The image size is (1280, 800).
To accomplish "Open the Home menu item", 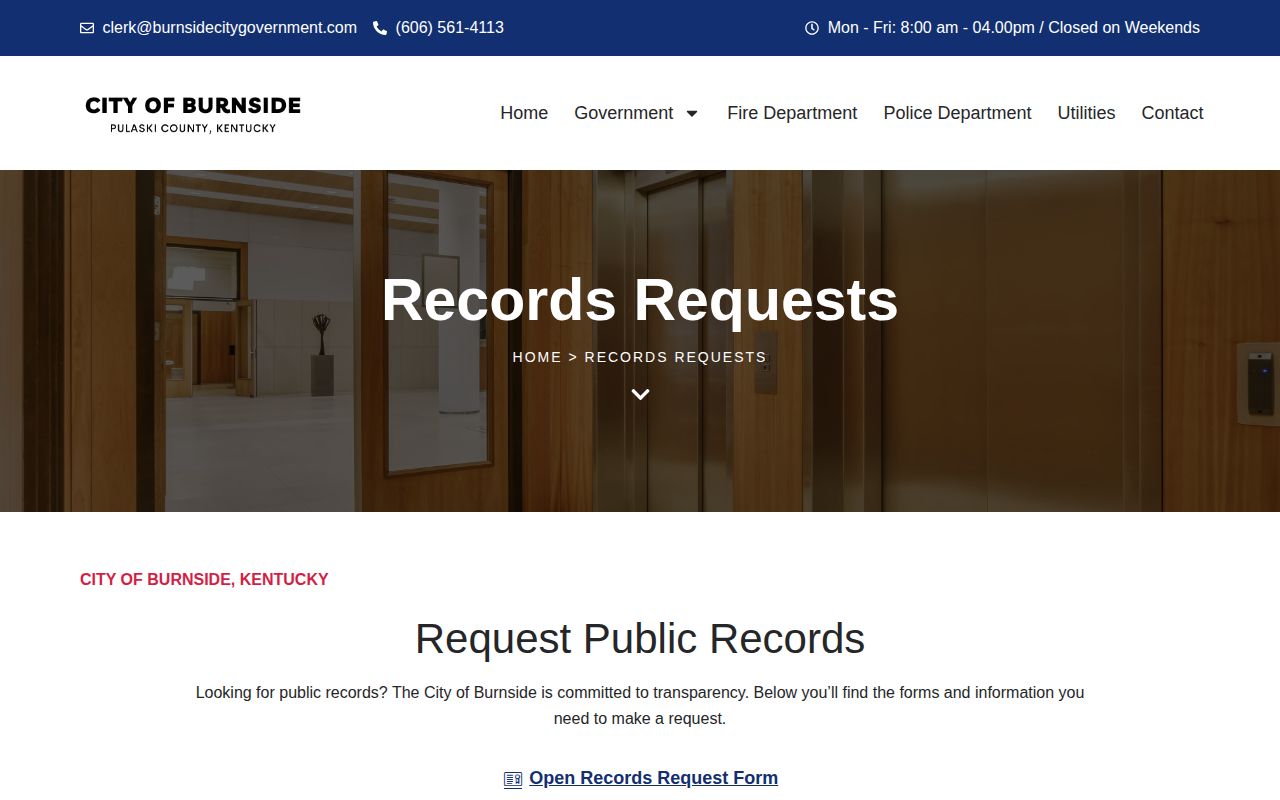I will [524, 113].
